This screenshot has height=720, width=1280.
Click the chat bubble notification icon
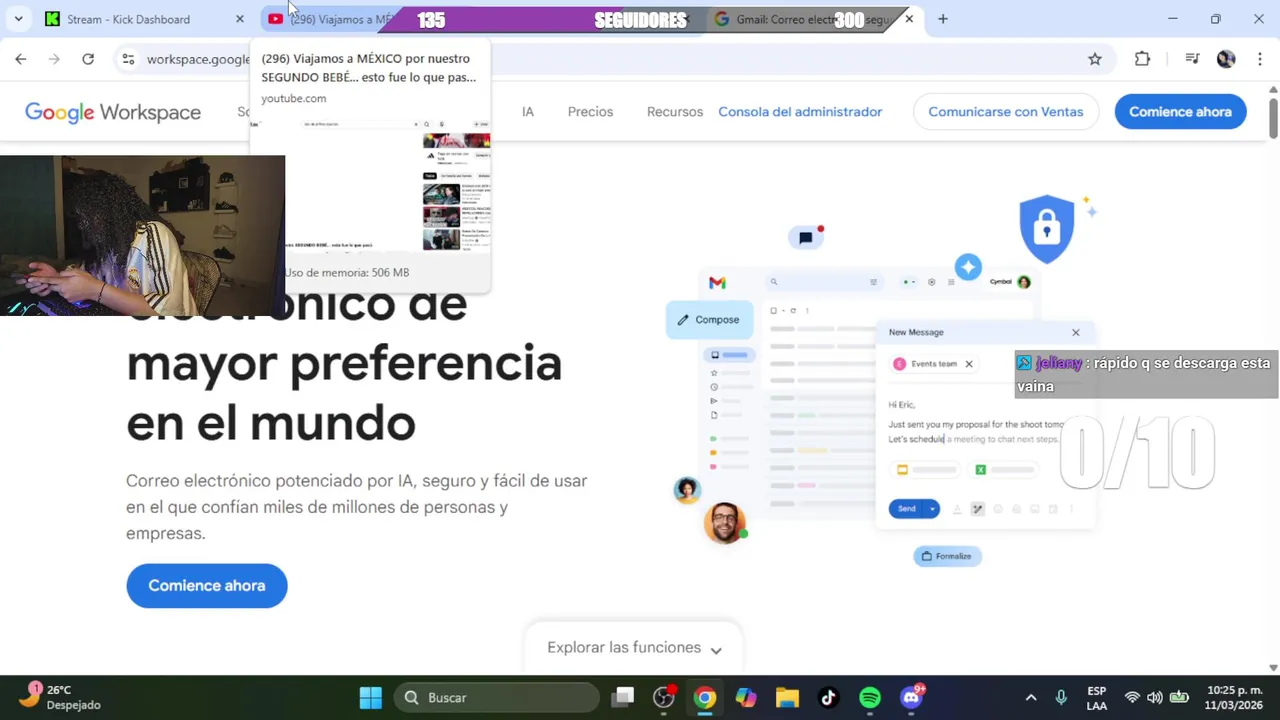tap(806, 237)
